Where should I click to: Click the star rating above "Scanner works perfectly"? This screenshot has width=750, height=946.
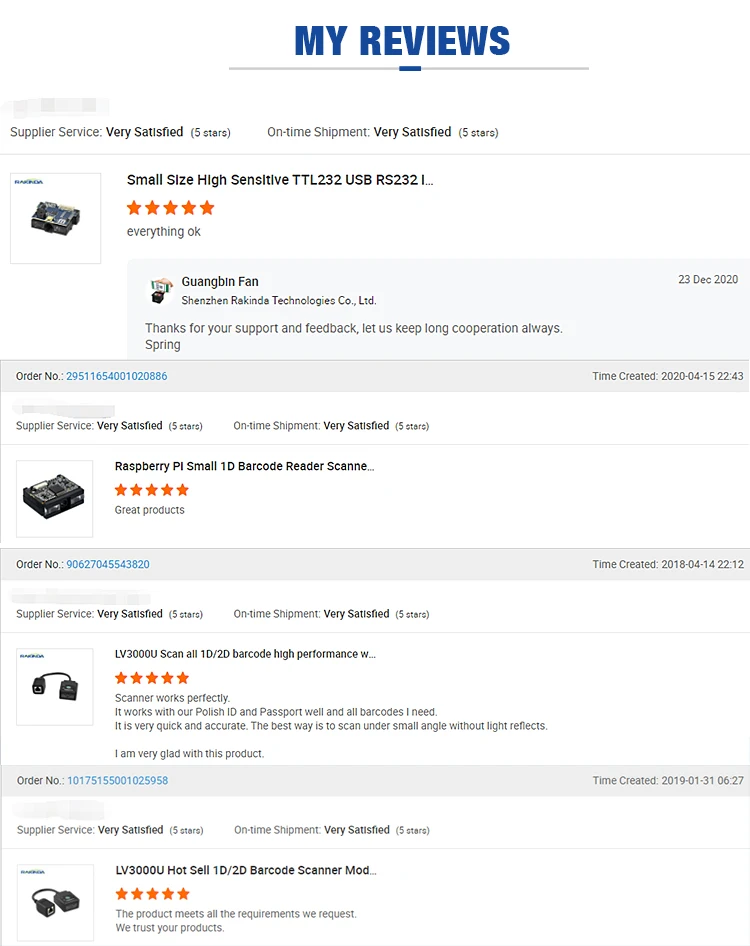[151, 678]
